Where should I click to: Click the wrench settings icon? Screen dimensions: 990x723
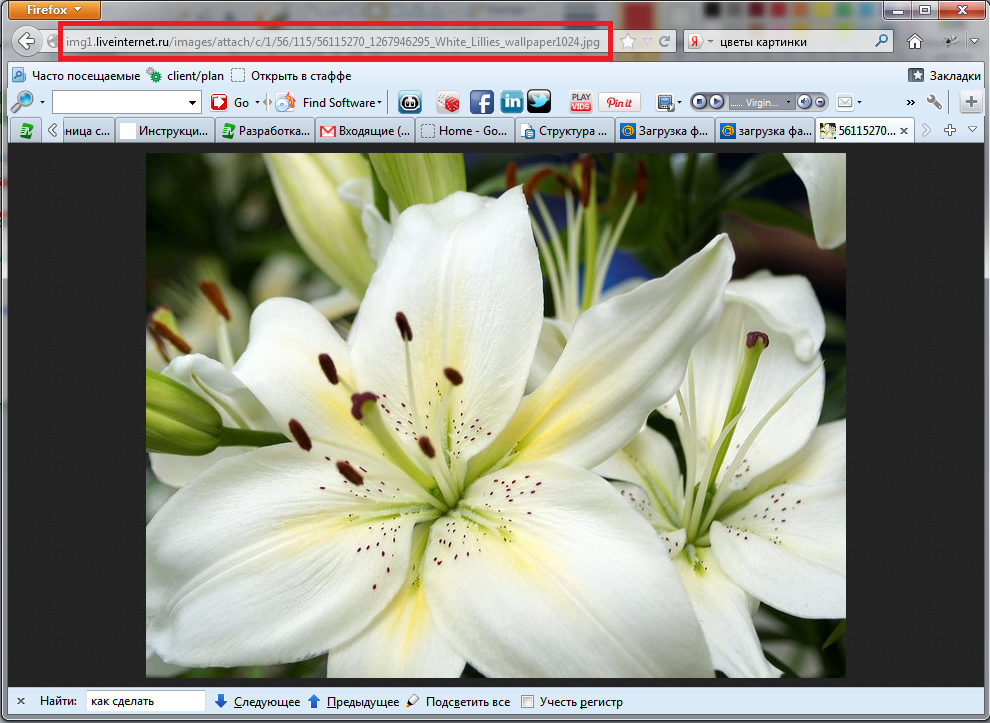[x=934, y=102]
